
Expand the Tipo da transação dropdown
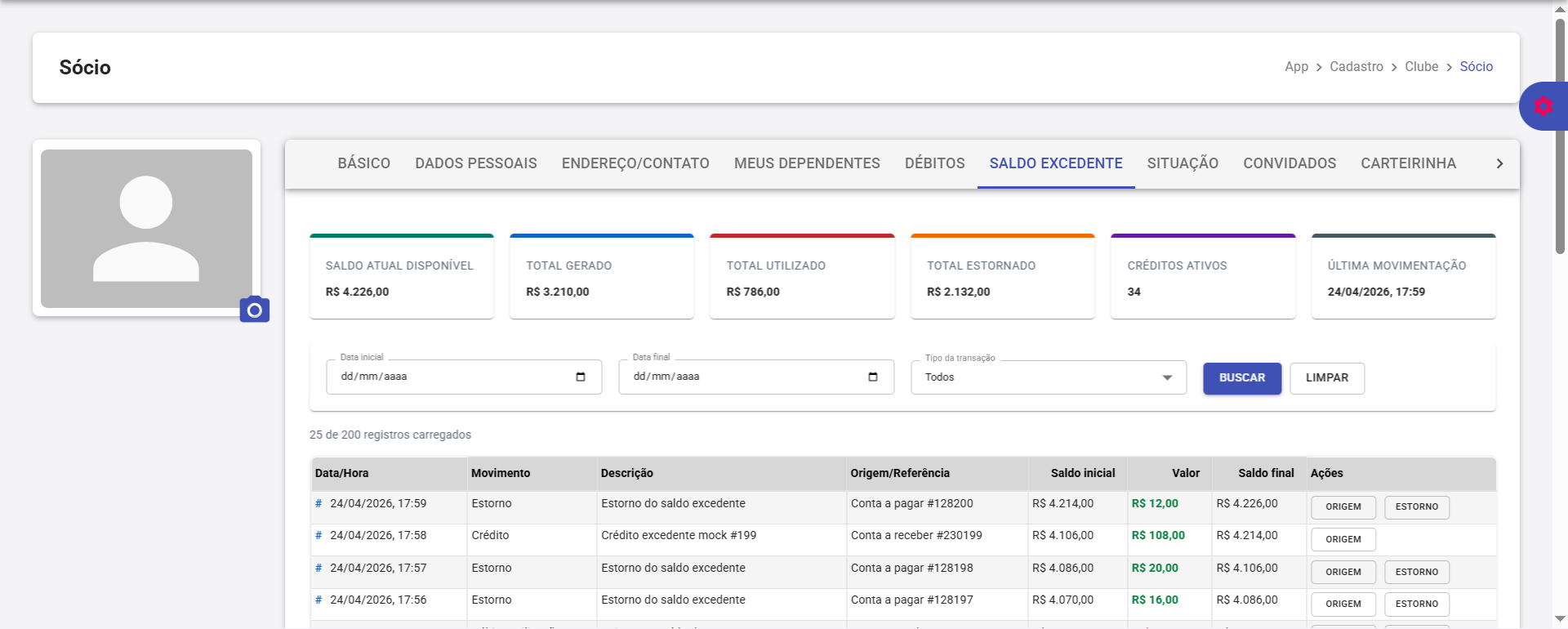pyautogui.click(x=1049, y=377)
